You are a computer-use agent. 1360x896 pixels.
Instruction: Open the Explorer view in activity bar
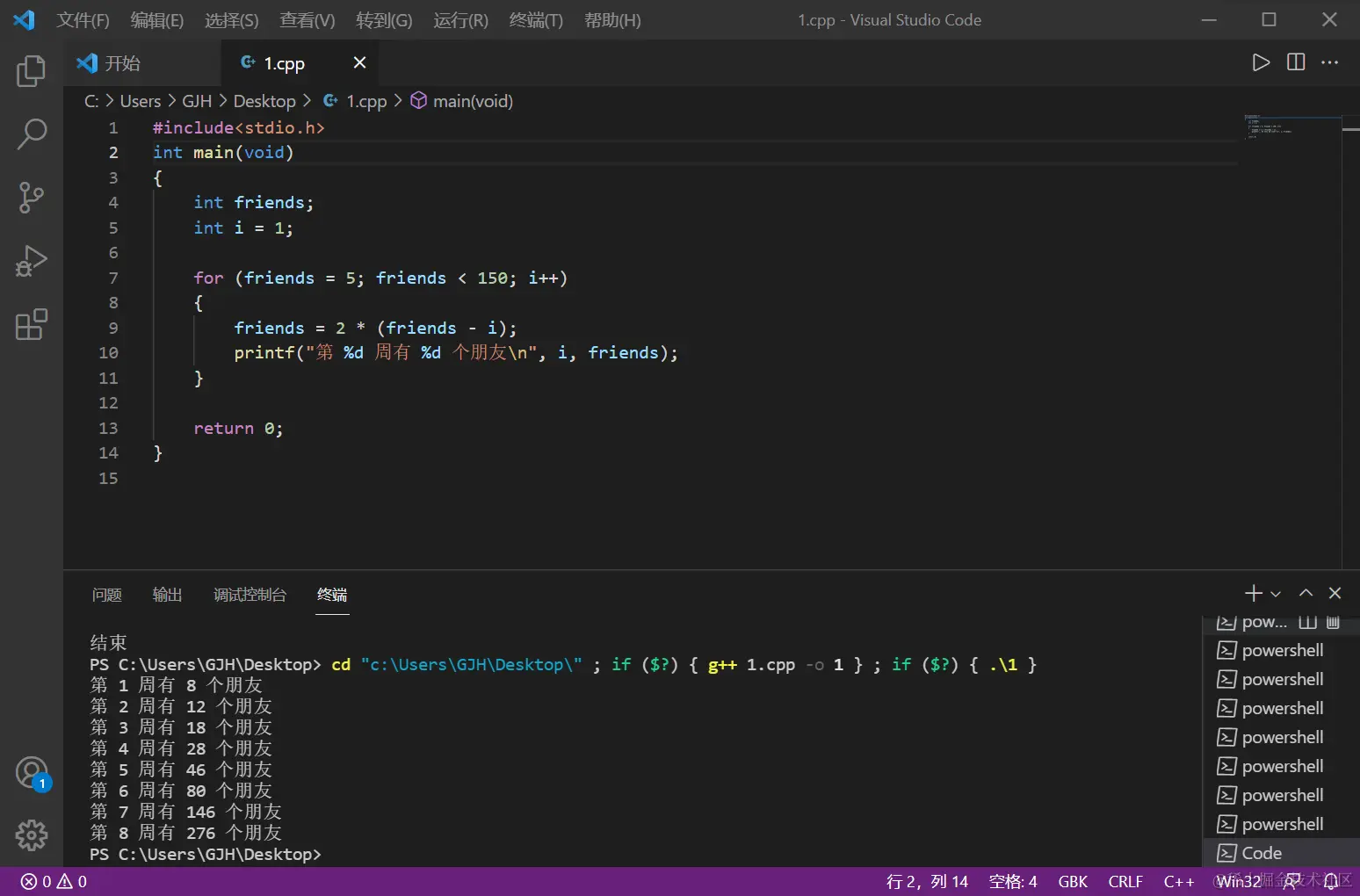[x=32, y=71]
